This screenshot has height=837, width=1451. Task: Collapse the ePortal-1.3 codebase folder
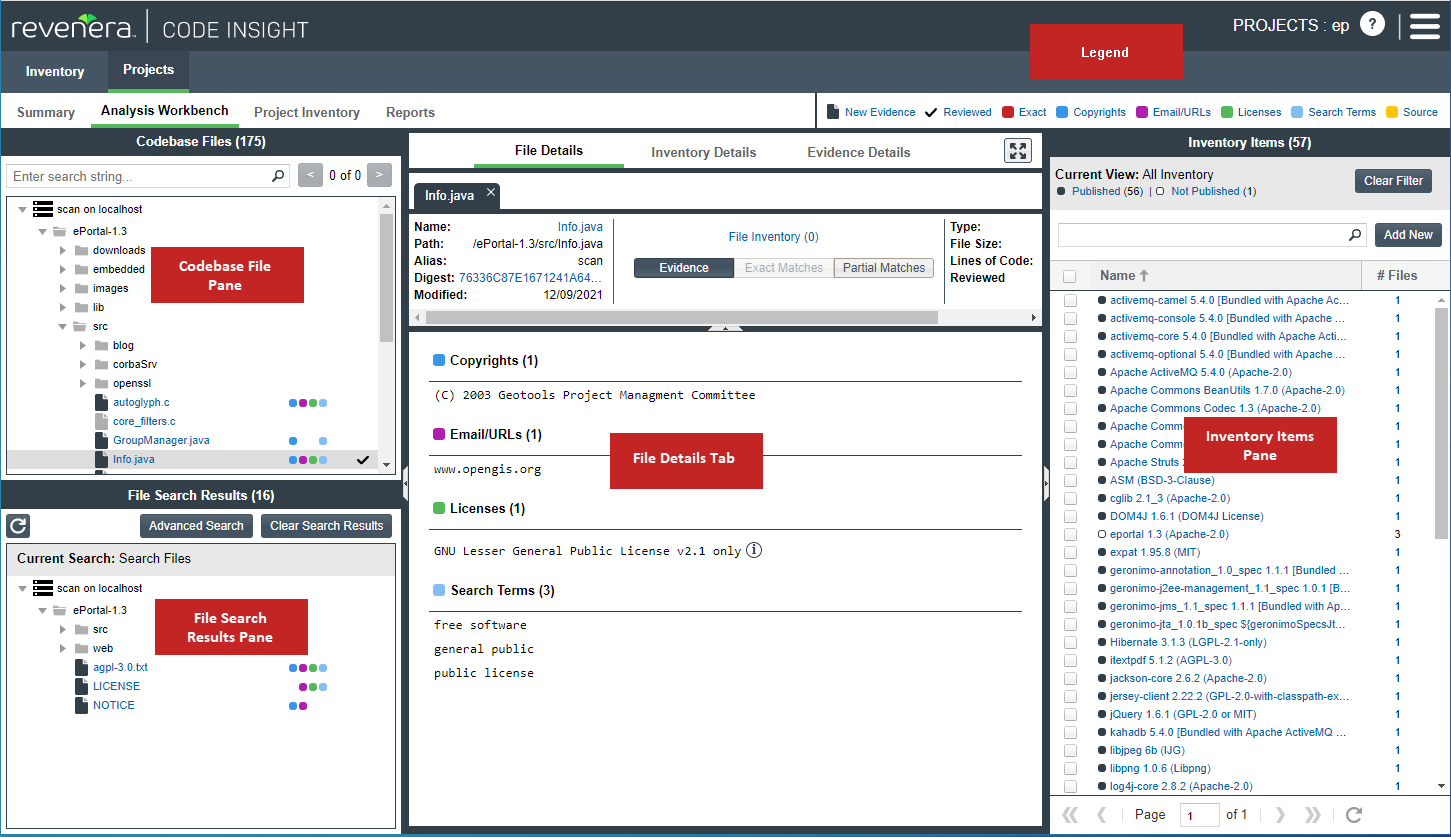coord(42,231)
